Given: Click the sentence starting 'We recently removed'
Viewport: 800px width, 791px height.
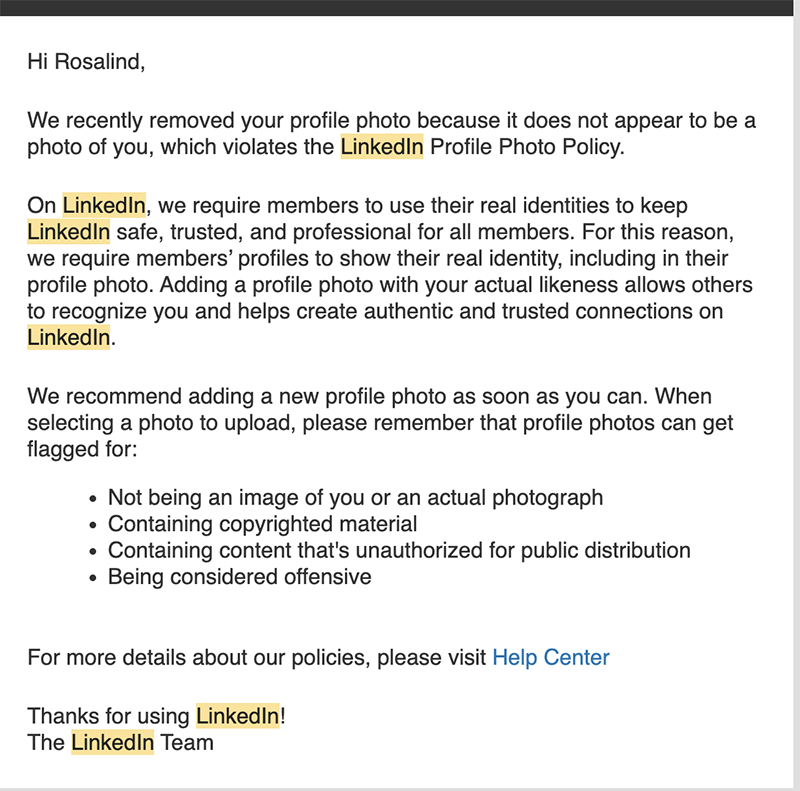Looking at the screenshot, I should tap(391, 134).
